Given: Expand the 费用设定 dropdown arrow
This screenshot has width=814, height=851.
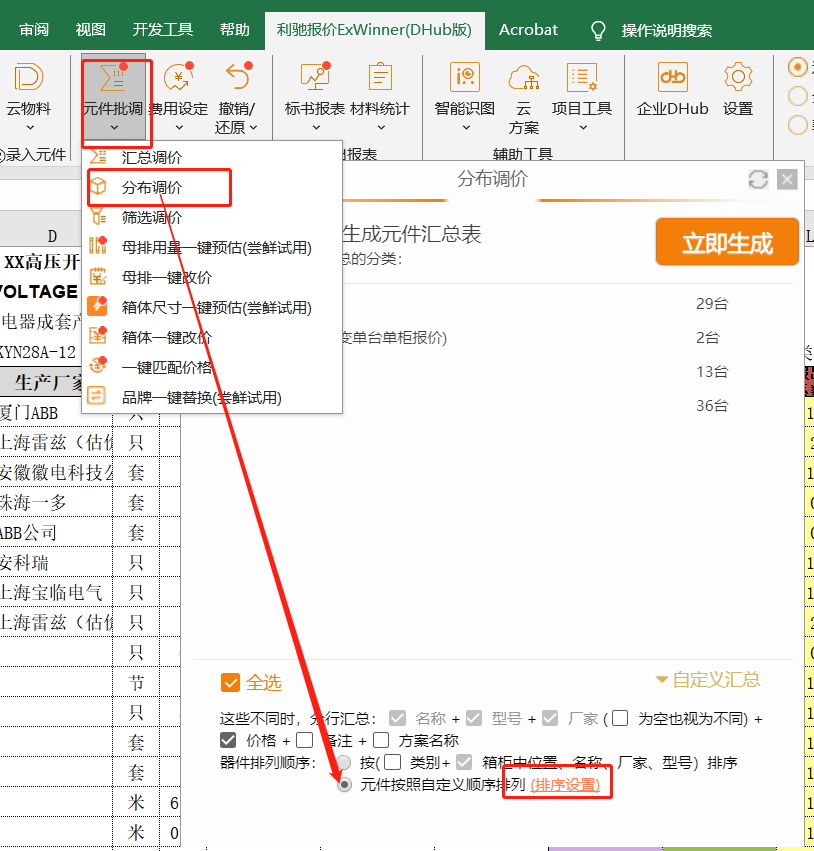Looking at the screenshot, I should [x=179, y=128].
